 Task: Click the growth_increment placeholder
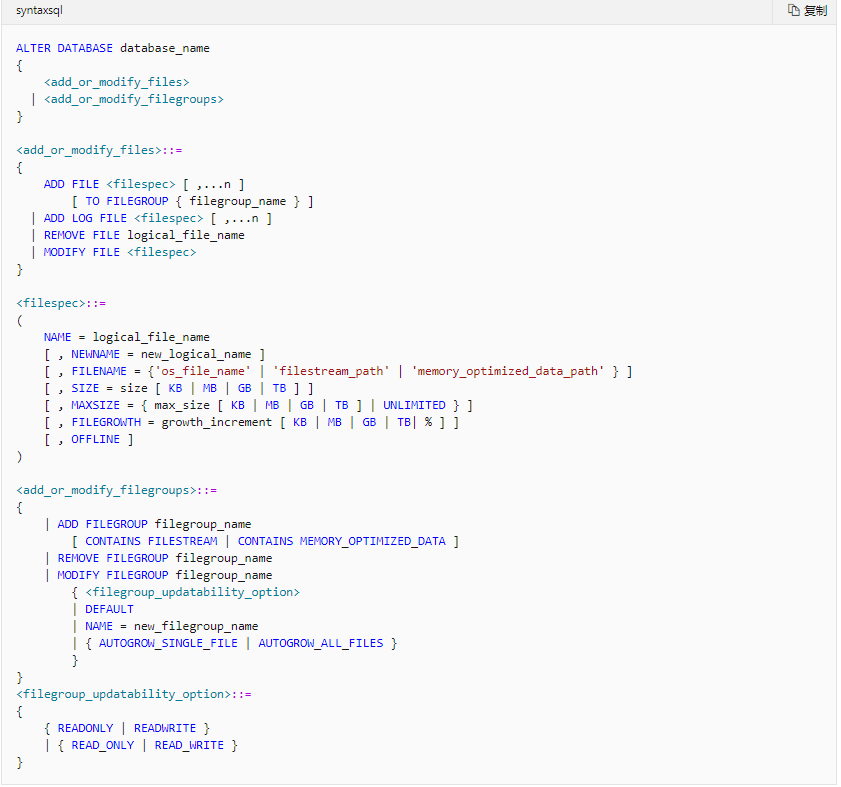pyautogui.click(x=217, y=423)
